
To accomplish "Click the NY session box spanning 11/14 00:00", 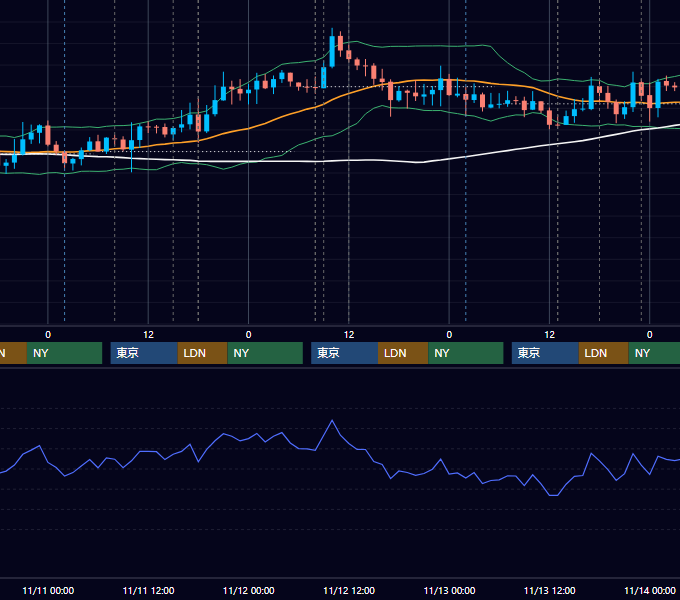I will click(x=654, y=353).
